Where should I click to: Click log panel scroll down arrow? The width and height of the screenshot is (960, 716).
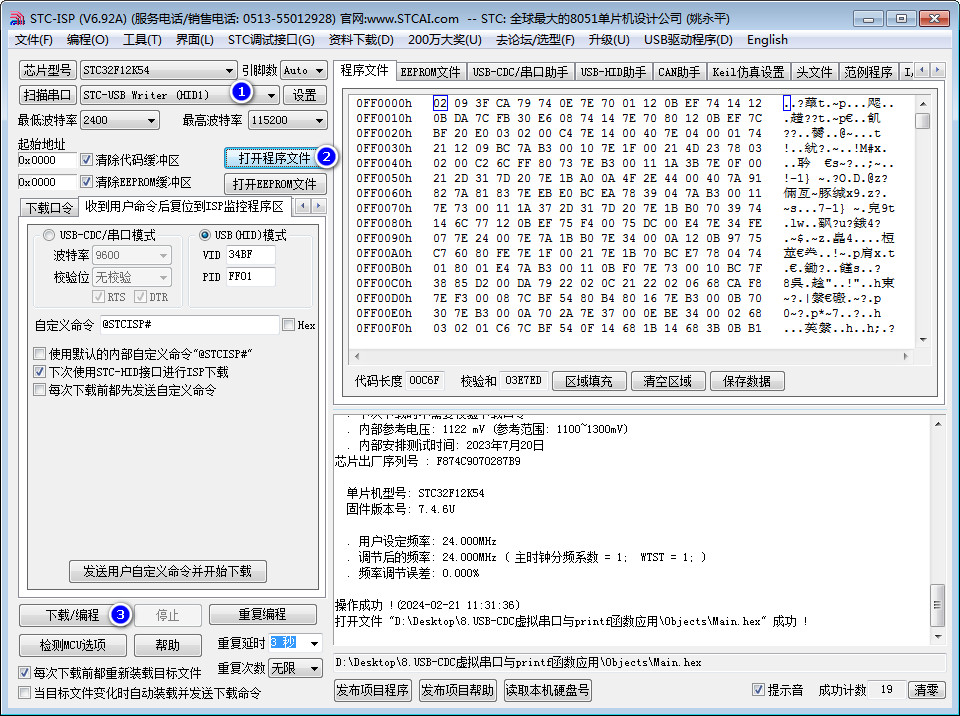point(937,637)
